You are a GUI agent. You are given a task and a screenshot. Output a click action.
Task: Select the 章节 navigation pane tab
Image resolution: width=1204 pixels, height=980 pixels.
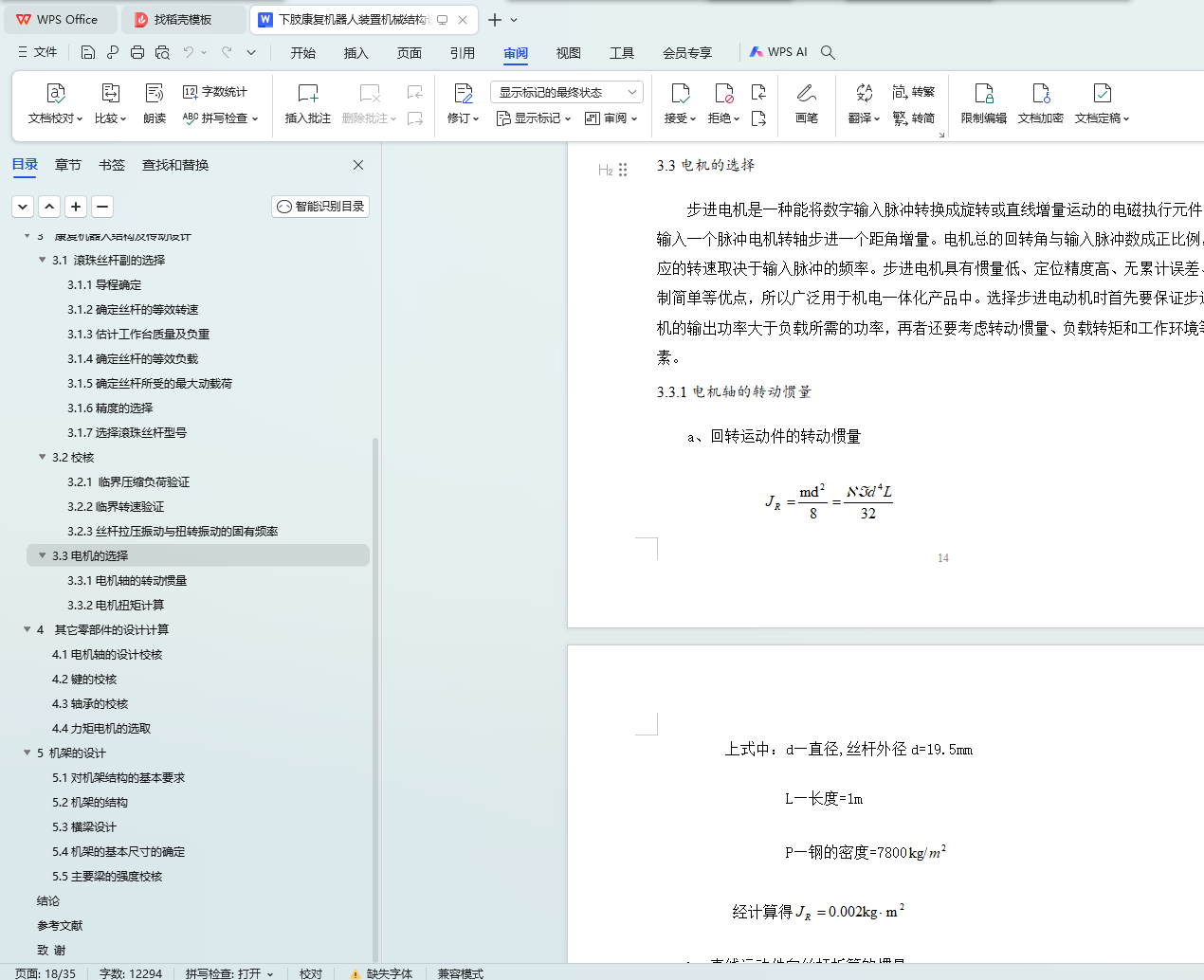[x=68, y=165]
